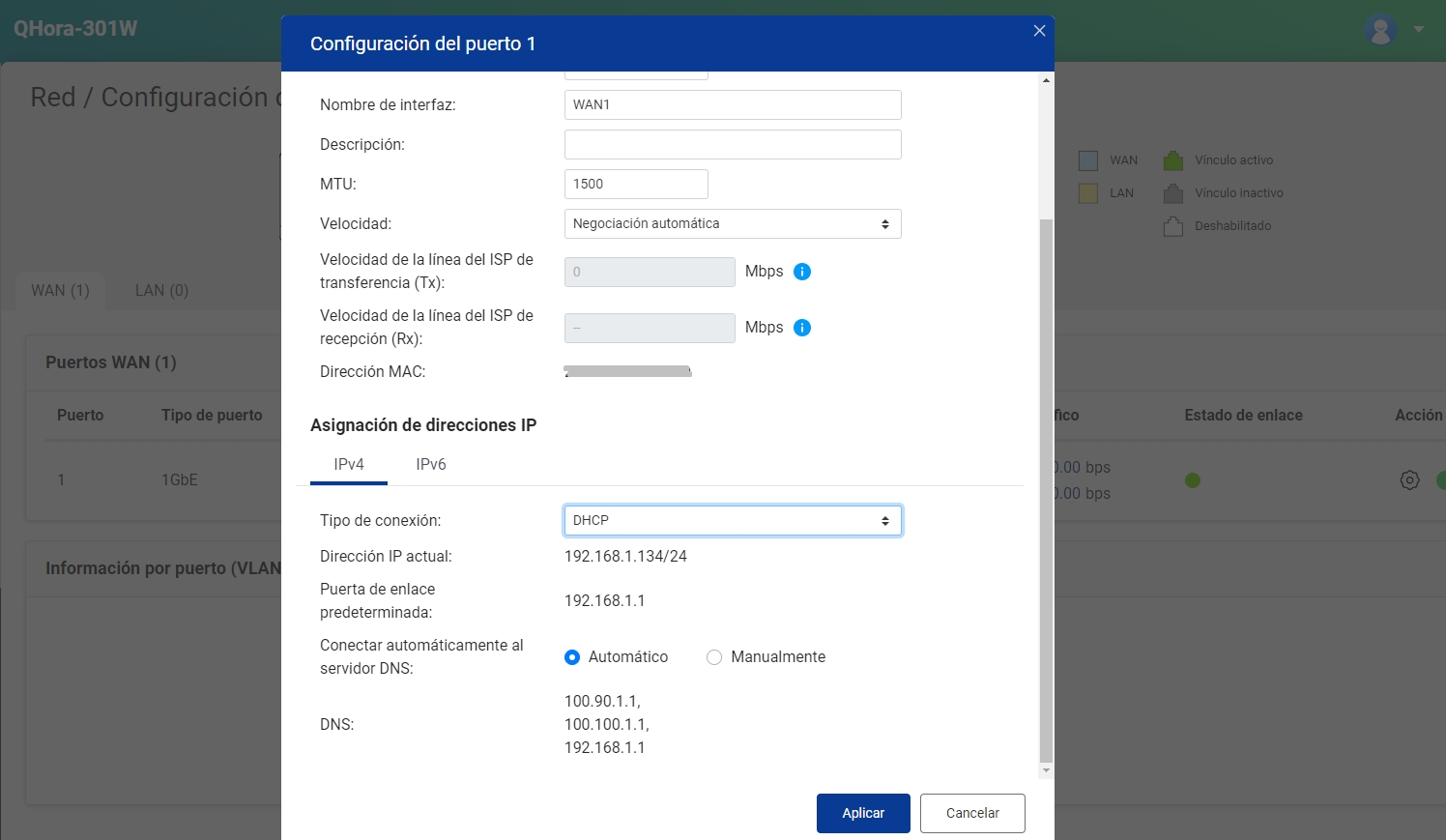The height and width of the screenshot is (840, 1446).
Task: Click the dialog vertical scrollbar thumb
Action: 1046,490
